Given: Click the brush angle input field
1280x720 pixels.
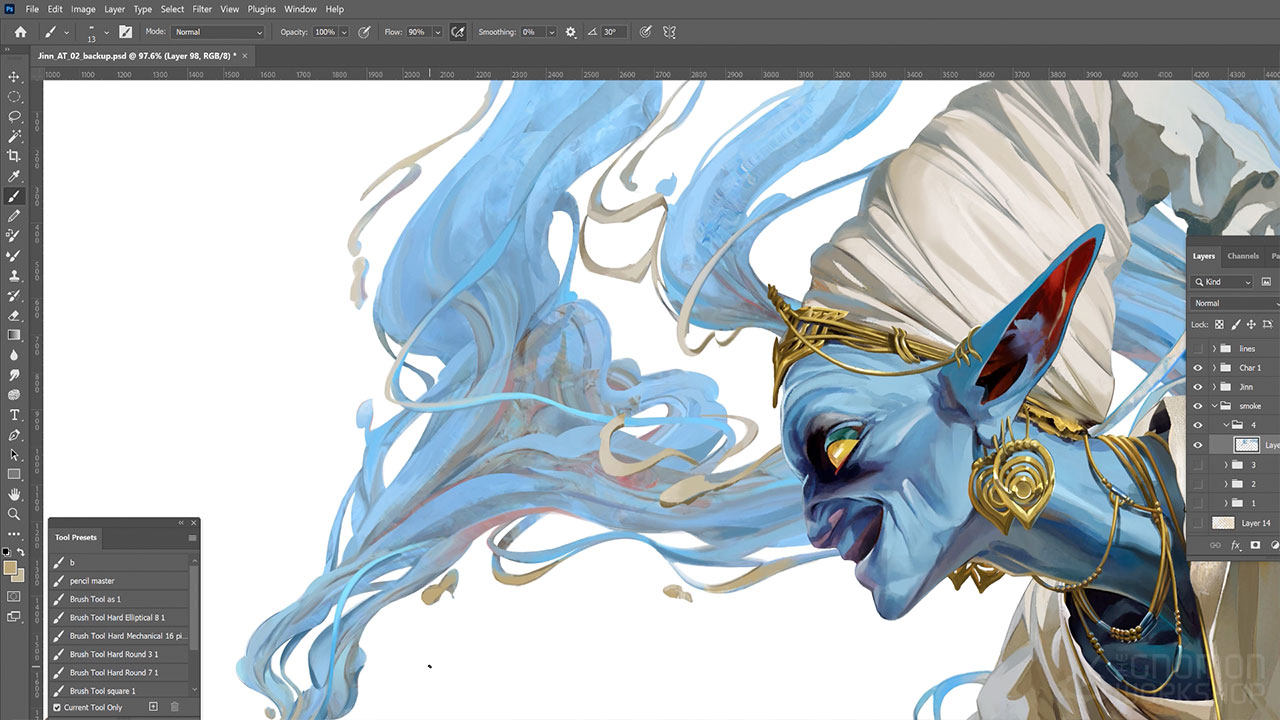Looking at the screenshot, I should coord(613,32).
